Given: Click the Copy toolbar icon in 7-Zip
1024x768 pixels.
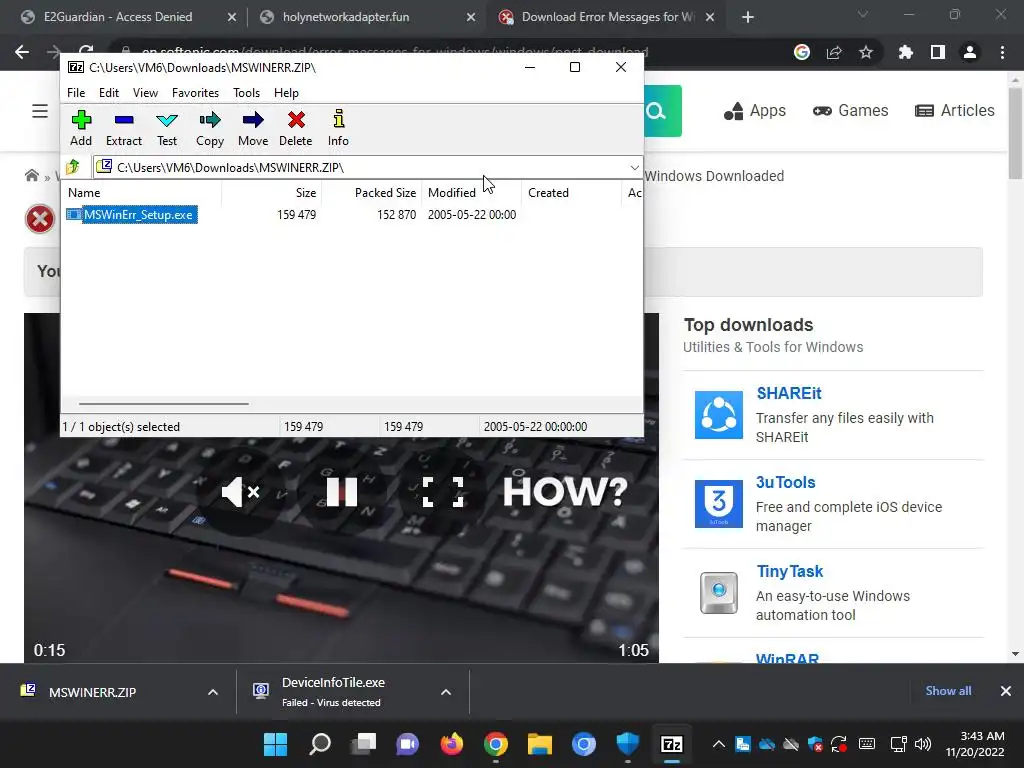Looking at the screenshot, I should point(210,128).
